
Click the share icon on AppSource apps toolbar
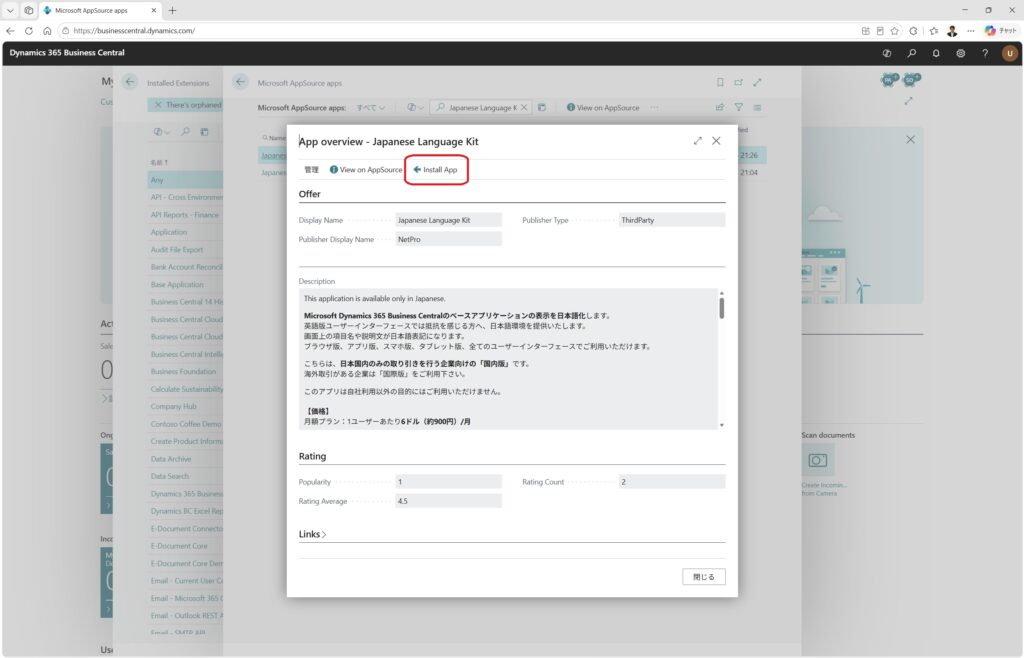click(720, 108)
